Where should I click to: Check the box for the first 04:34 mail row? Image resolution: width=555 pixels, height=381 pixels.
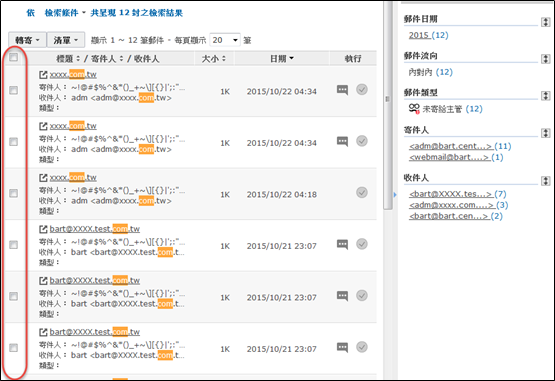pyautogui.click(x=13, y=90)
